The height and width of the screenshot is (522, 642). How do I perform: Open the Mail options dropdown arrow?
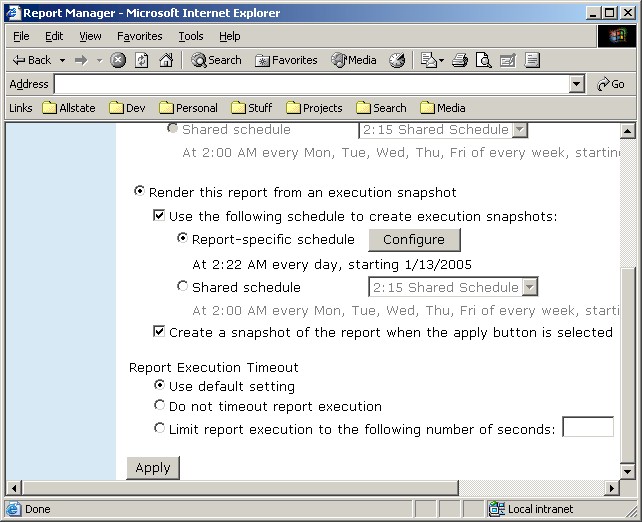[441, 61]
